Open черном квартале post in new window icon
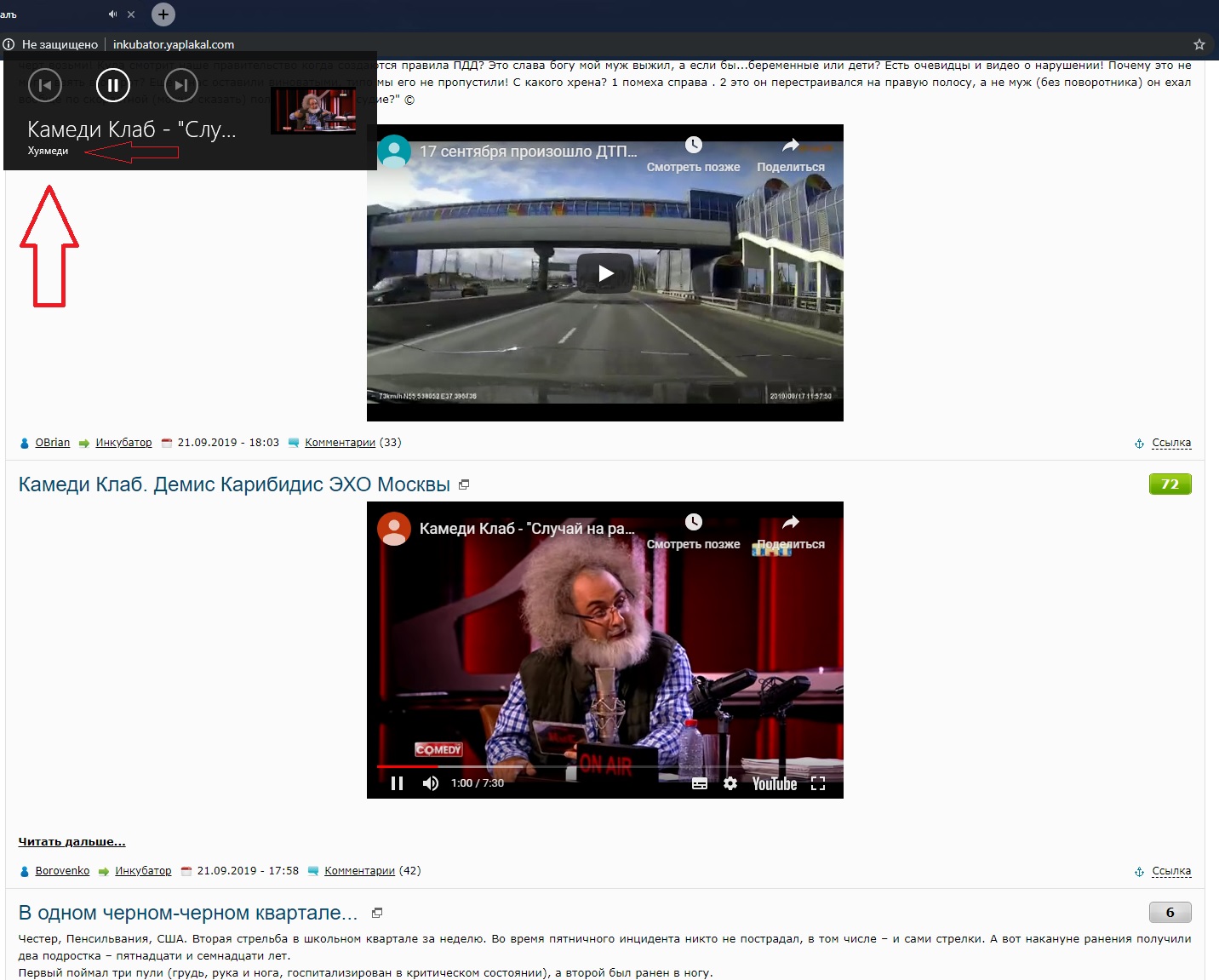Viewport: 1219px width, 980px height. click(x=377, y=913)
